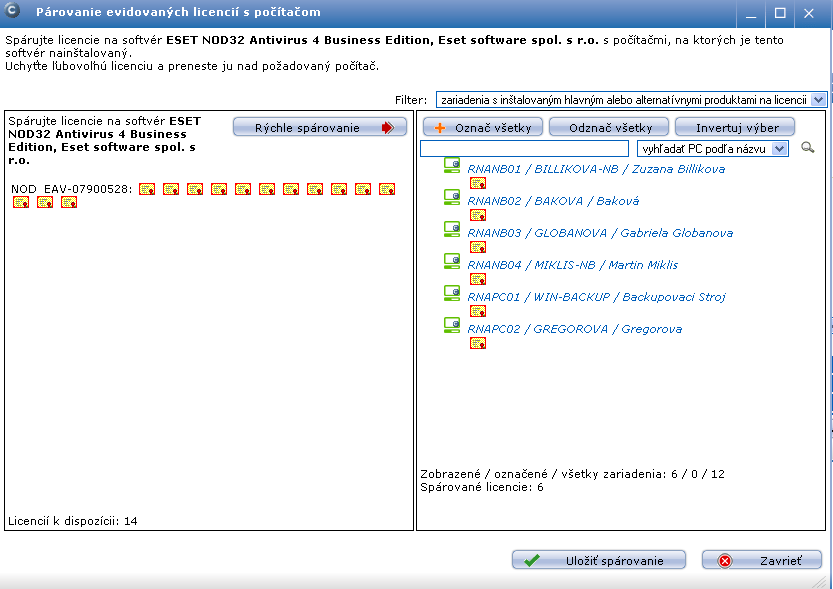Pick first license icon after NOD_EAV-07900528

147,189
